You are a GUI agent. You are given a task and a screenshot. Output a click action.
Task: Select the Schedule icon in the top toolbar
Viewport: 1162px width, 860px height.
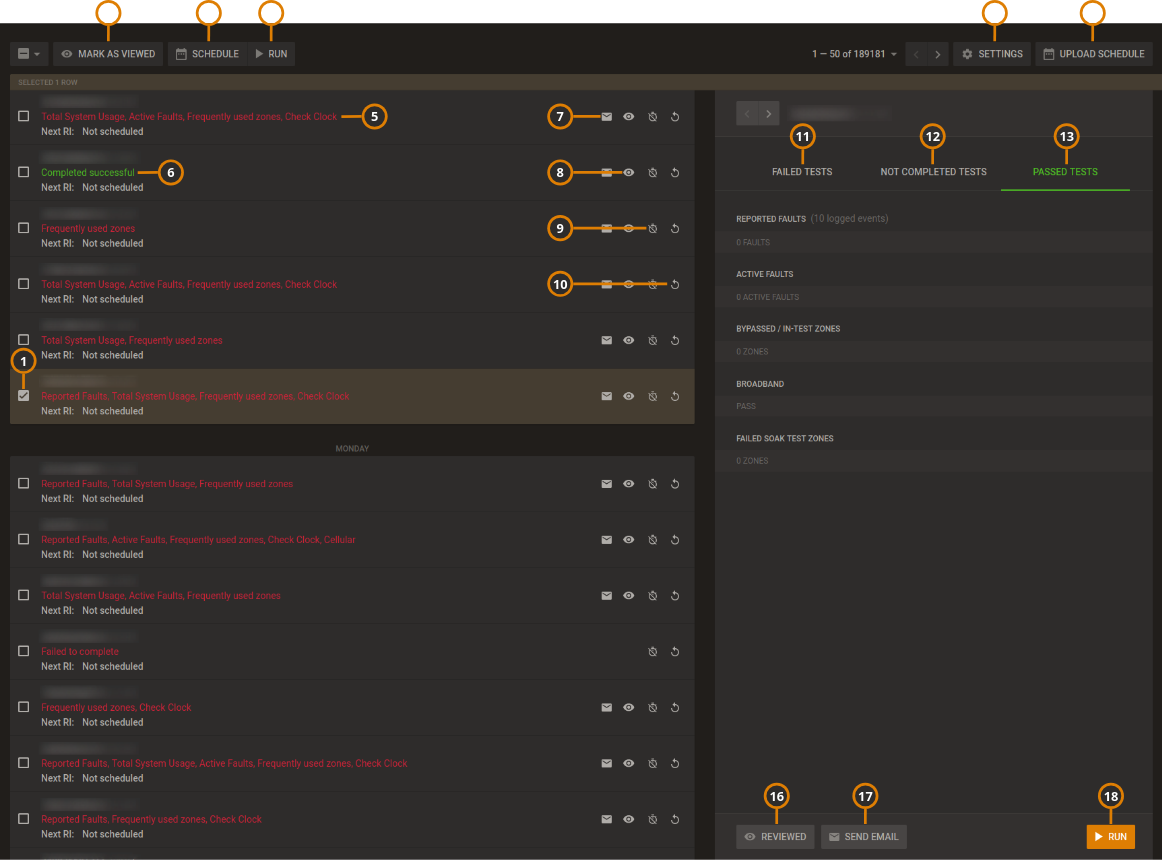click(182, 54)
